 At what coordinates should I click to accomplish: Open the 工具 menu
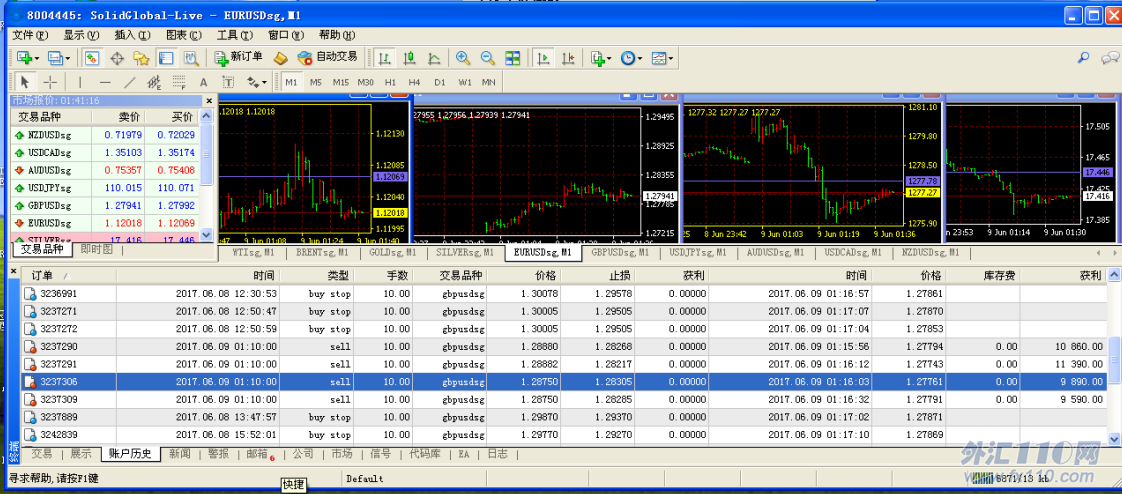click(x=235, y=35)
